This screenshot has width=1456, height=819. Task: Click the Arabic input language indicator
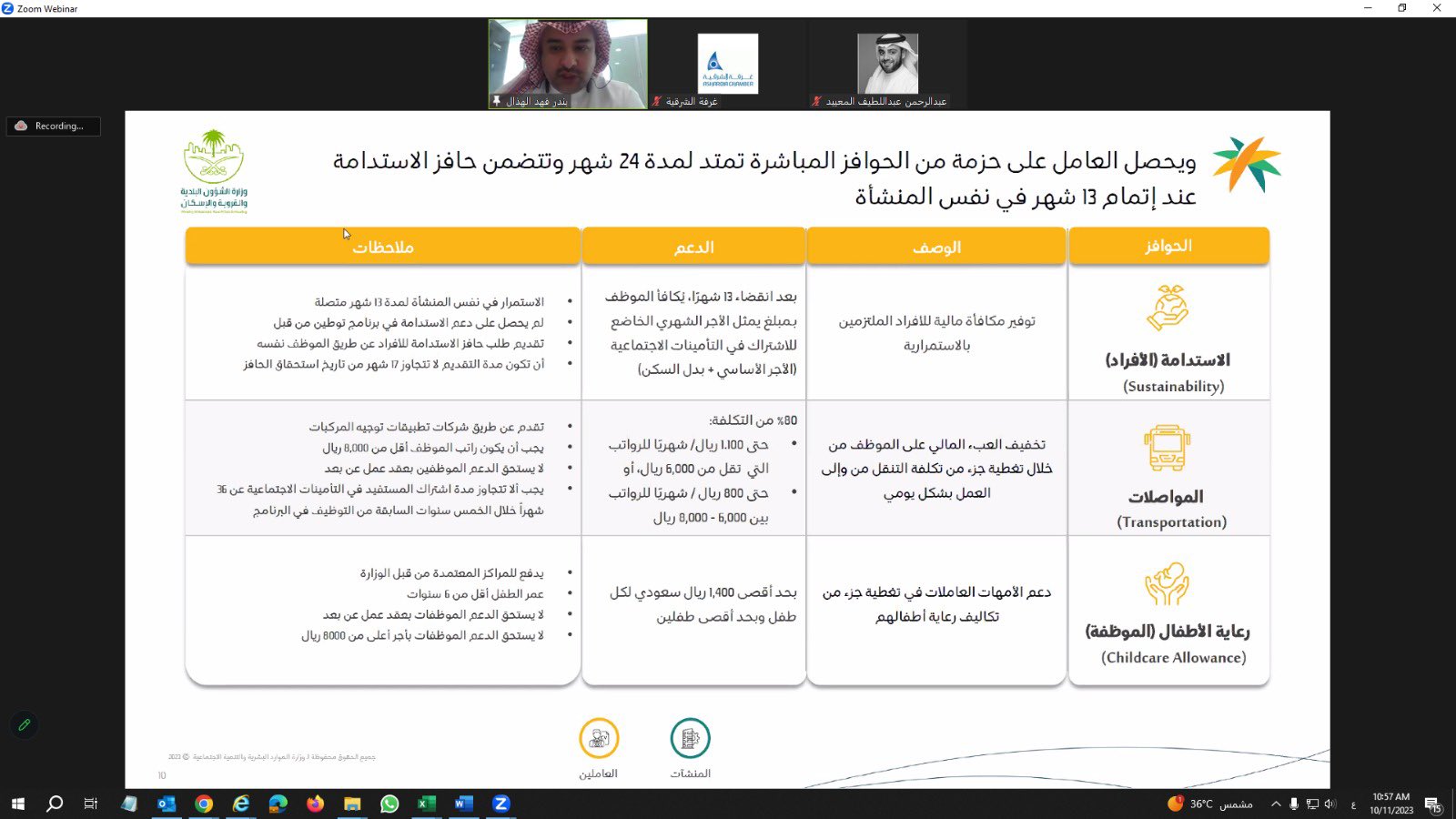[1353, 804]
